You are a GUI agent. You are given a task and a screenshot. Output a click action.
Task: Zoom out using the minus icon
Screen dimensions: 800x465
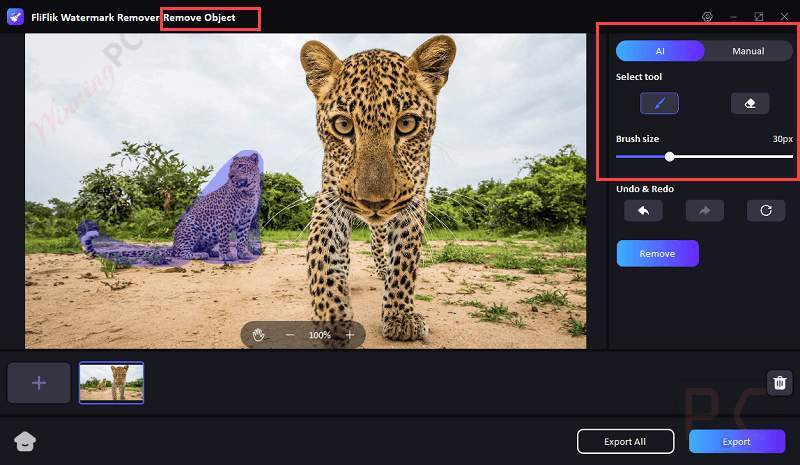(289, 335)
